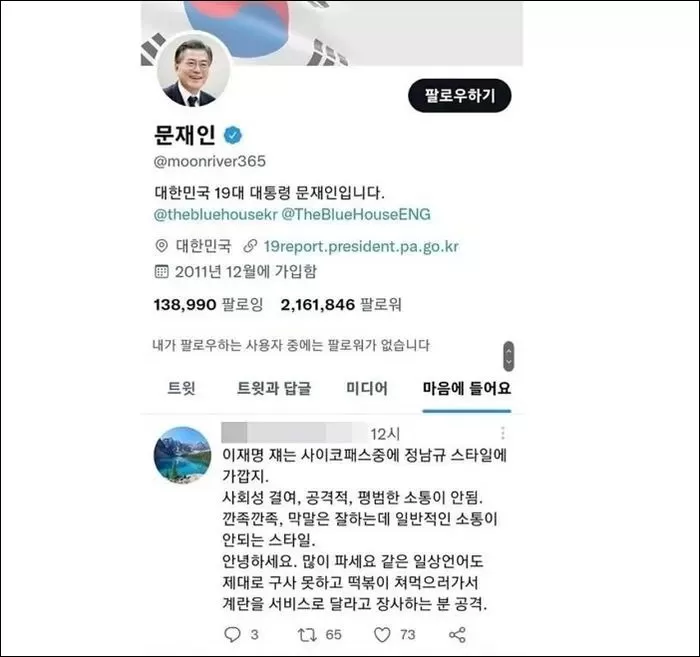Open the 트윗과 답글 tab

(x=274, y=387)
